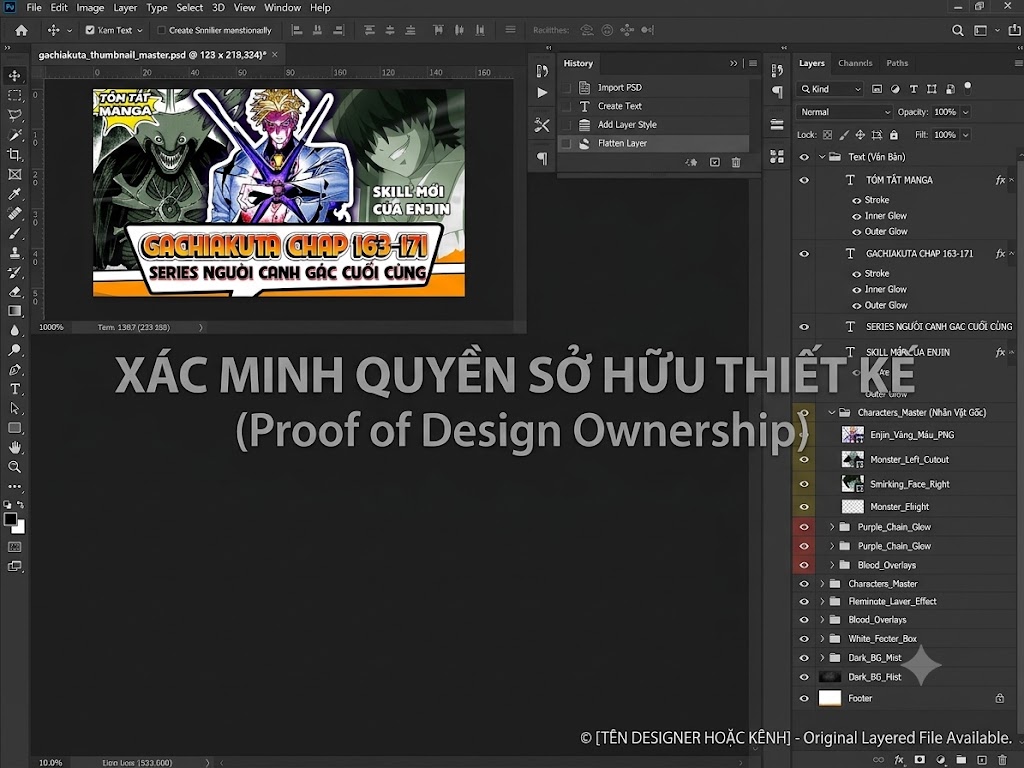Select the Flatten Layer history state
The image size is (1024, 768).
point(653,143)
